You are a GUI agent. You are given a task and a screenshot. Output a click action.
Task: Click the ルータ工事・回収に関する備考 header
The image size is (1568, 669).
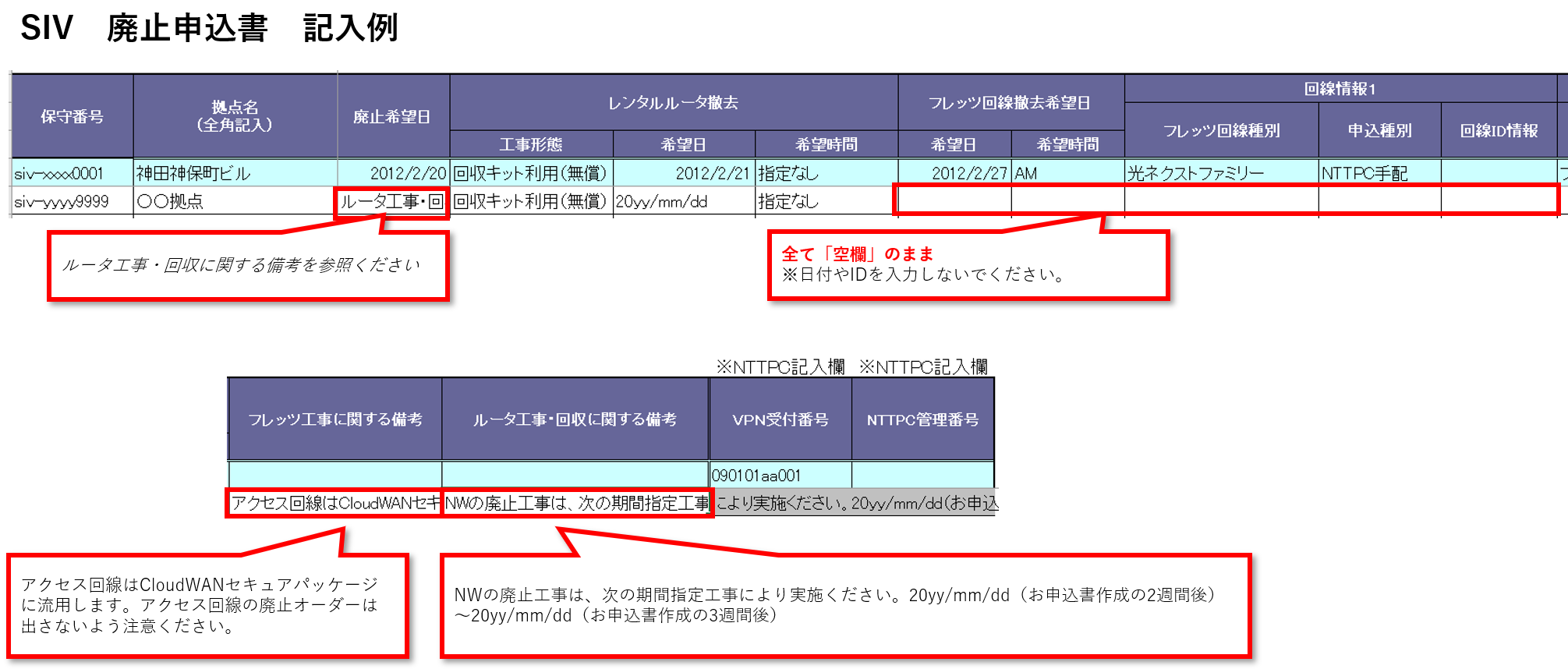tap(575, 419)
